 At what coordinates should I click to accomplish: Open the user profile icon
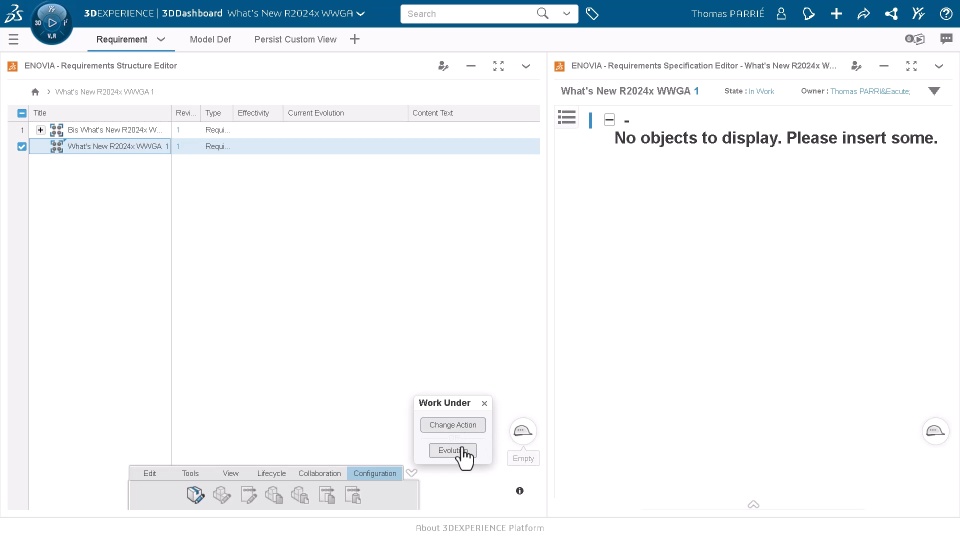[781, 13]
